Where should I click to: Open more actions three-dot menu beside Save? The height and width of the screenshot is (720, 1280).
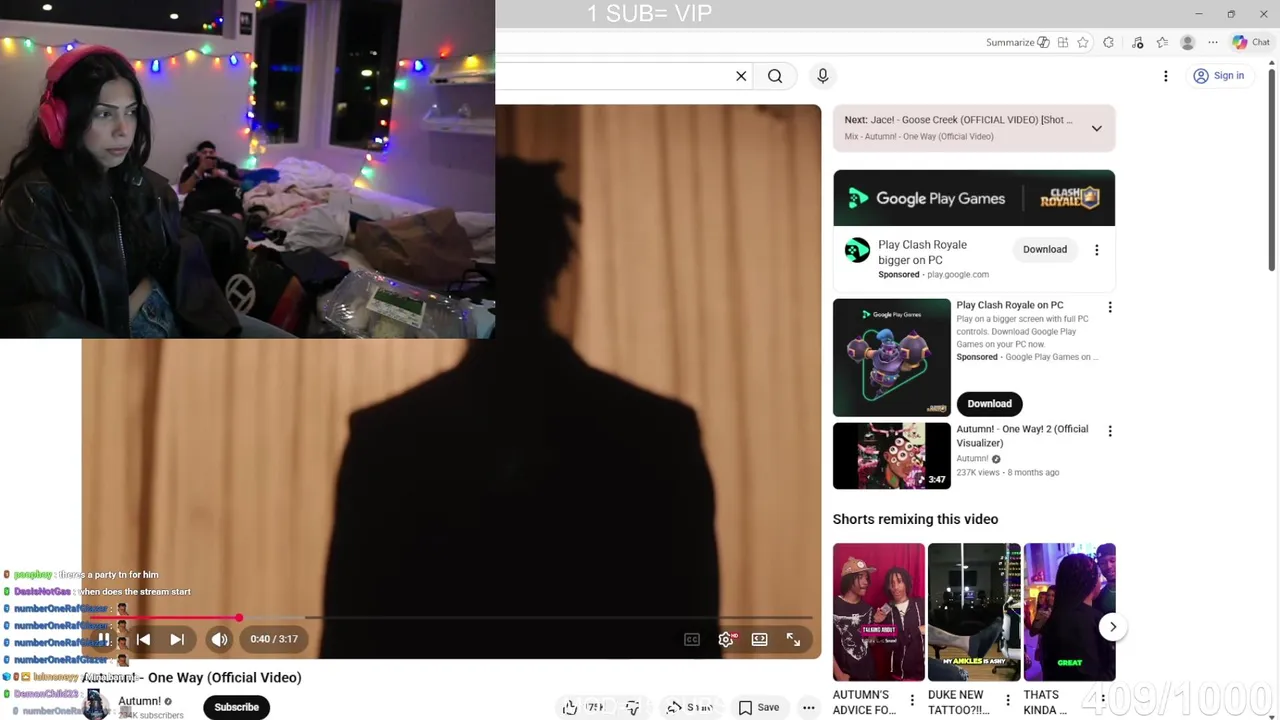click(x=808, y=708)
